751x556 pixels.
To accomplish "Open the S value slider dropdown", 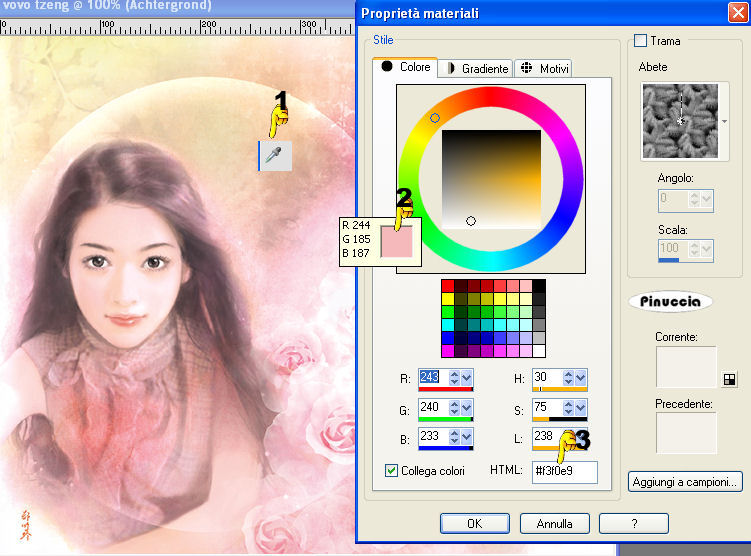I will pyautogui.click(x=581, y=408).
